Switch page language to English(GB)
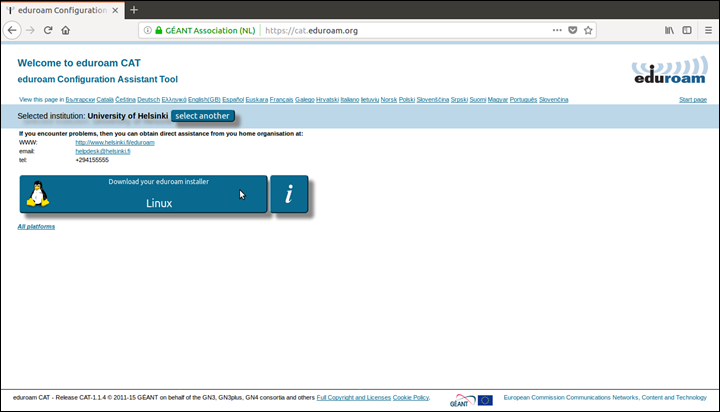This screenshot has width=720, height=412. [204, 100]
